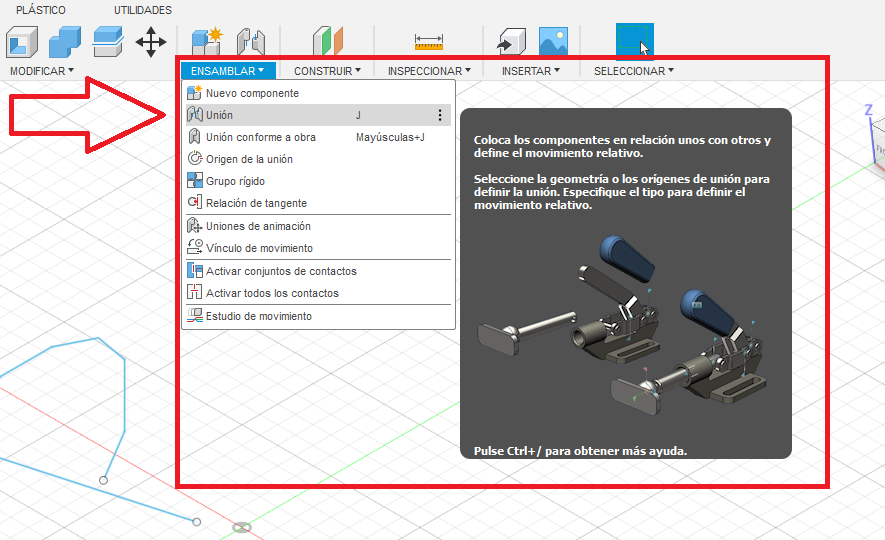
Task: Click the Insert Canvas image icon
Action: (x=553, y=42)
